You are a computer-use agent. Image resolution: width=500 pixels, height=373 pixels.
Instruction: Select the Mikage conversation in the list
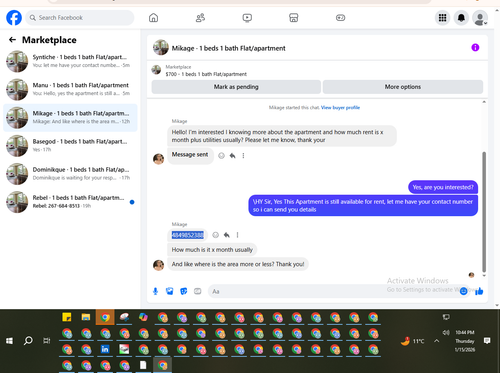coord(70,117)
